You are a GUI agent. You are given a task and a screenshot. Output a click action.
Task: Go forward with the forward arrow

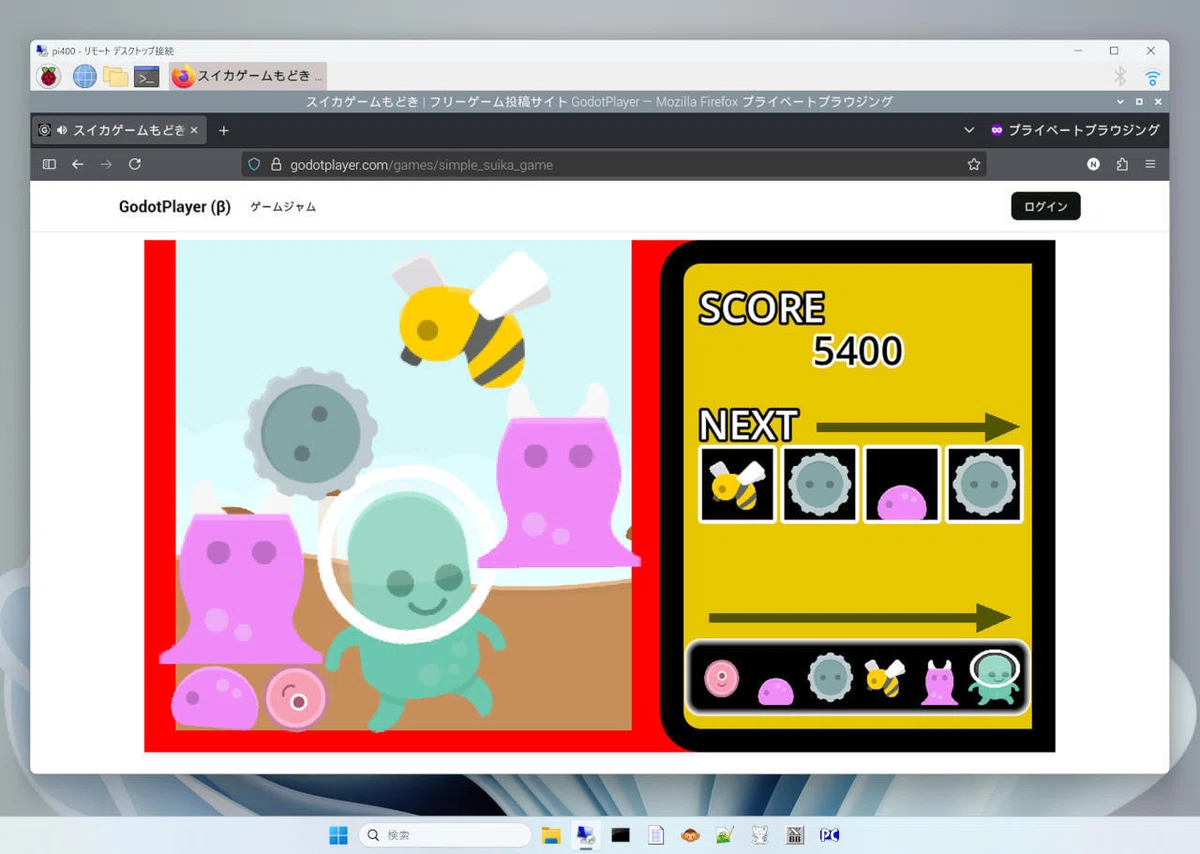tap(106, 164)
